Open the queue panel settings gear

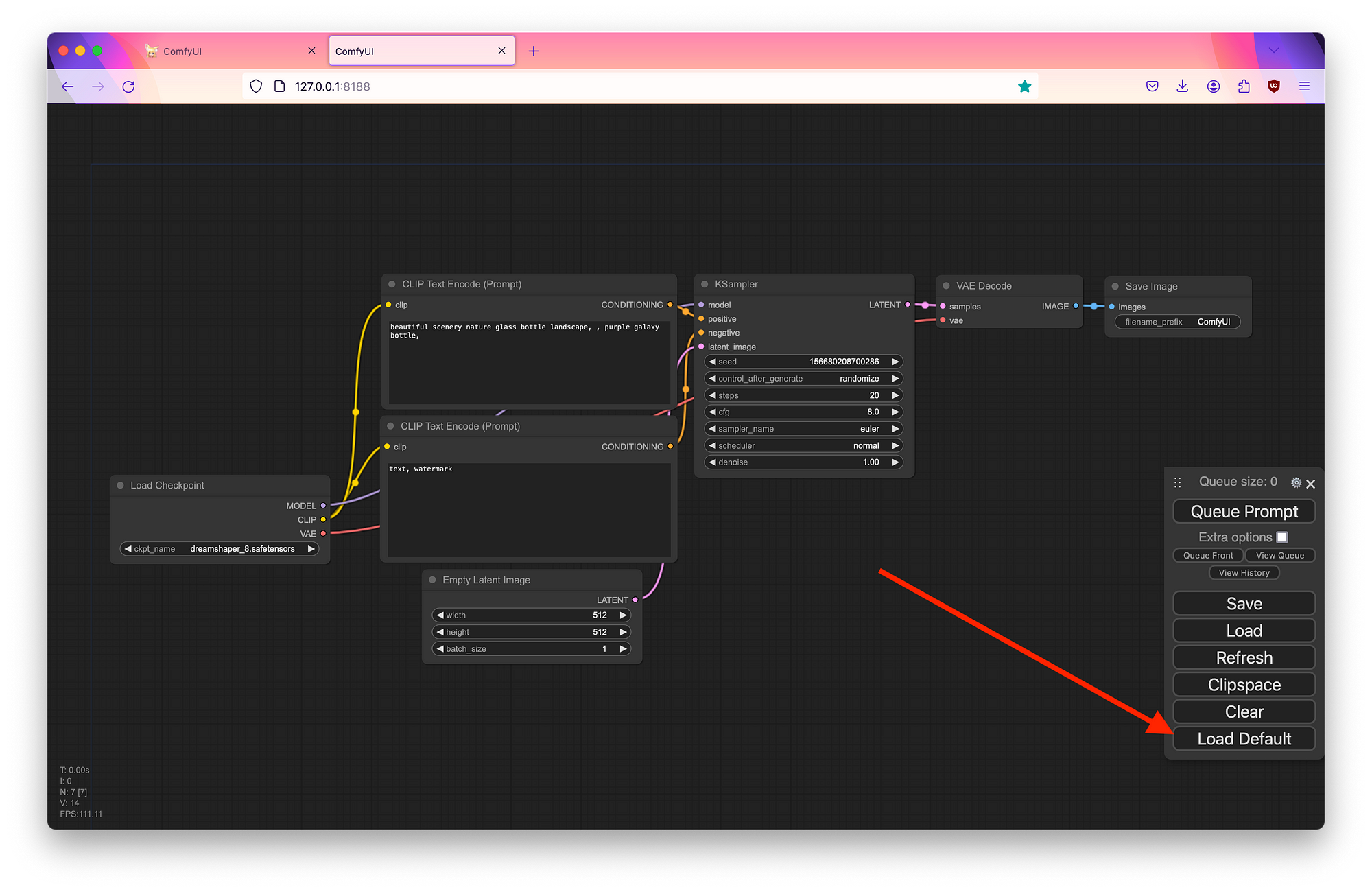coord(1296,483)
